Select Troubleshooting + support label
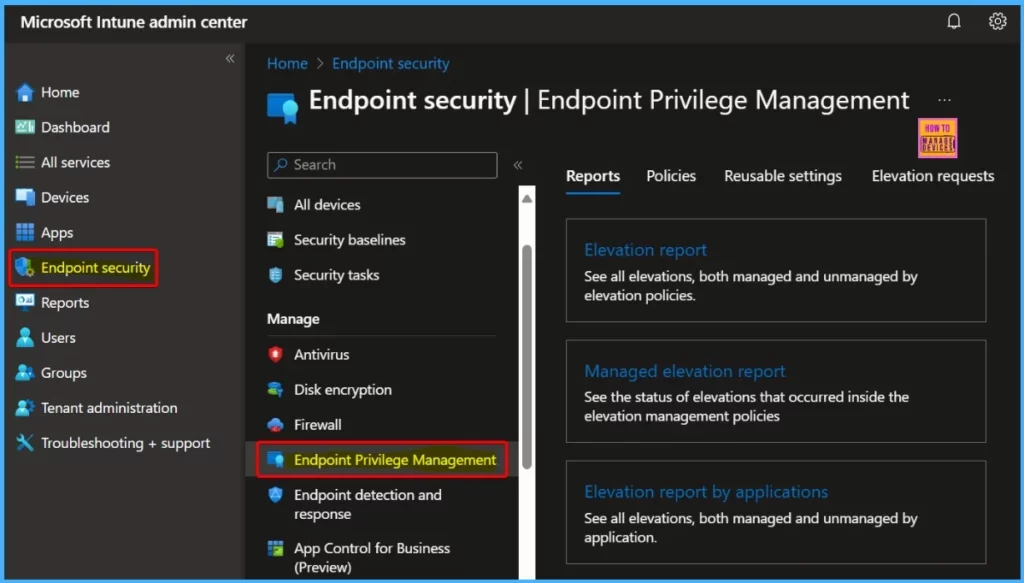This screenshot has height=583, width=1024. coord(125,443)
